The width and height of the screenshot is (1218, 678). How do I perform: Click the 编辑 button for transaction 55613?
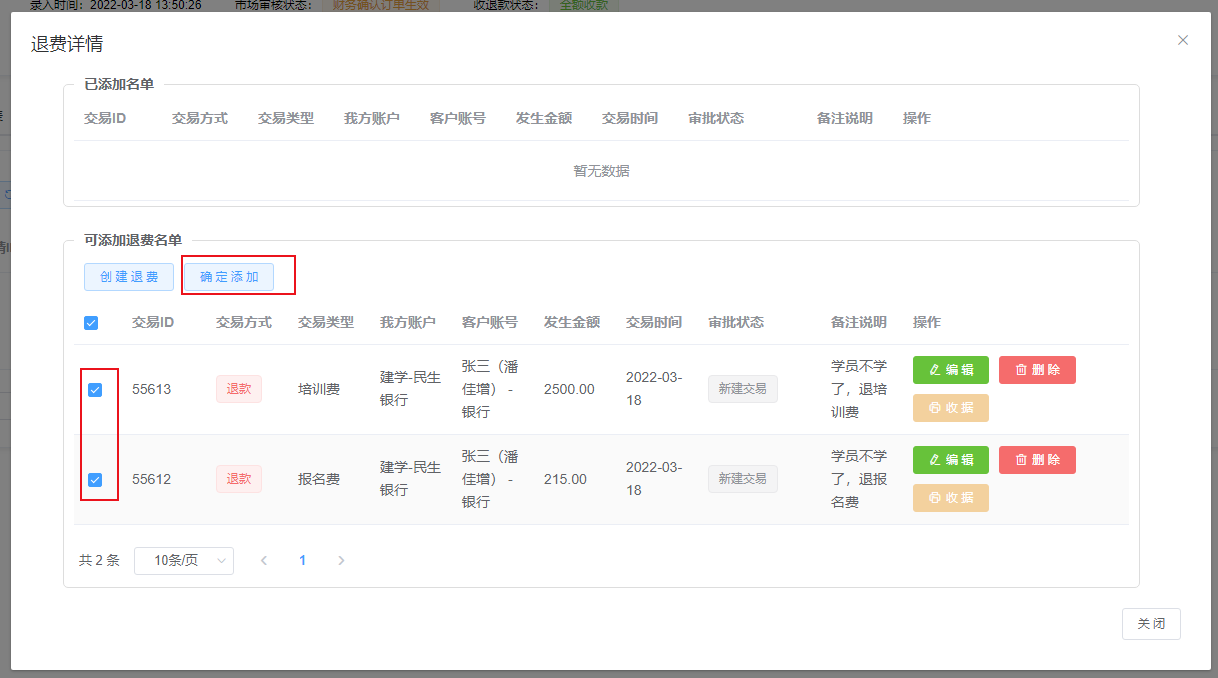click(950, 370)
